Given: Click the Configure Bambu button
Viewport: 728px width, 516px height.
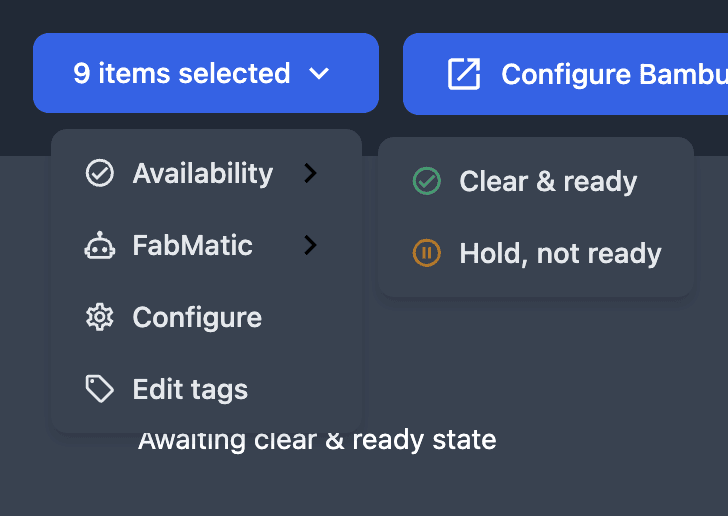Looking at the screenshot, I should (566, 74).
